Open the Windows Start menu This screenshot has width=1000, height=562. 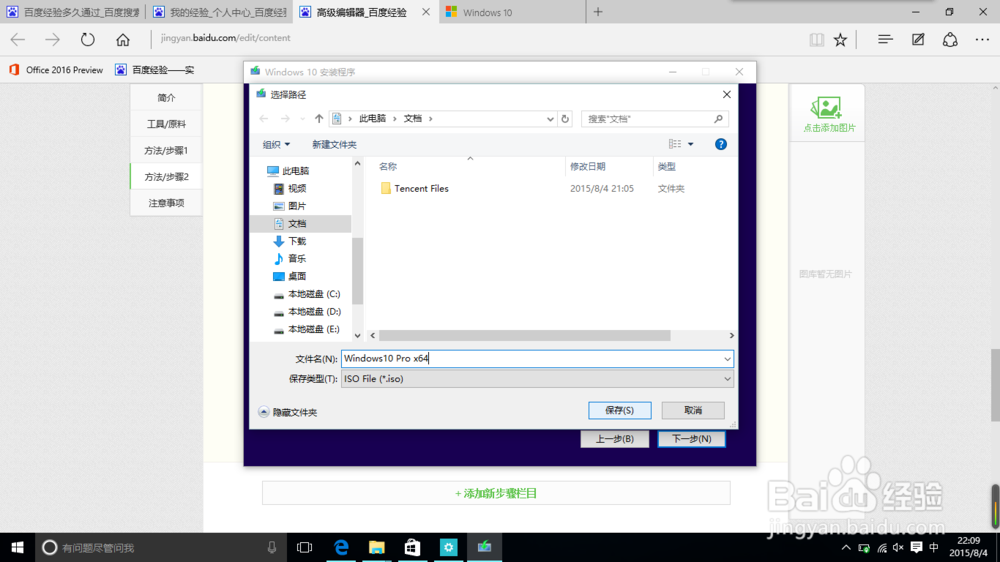(17, 547)
